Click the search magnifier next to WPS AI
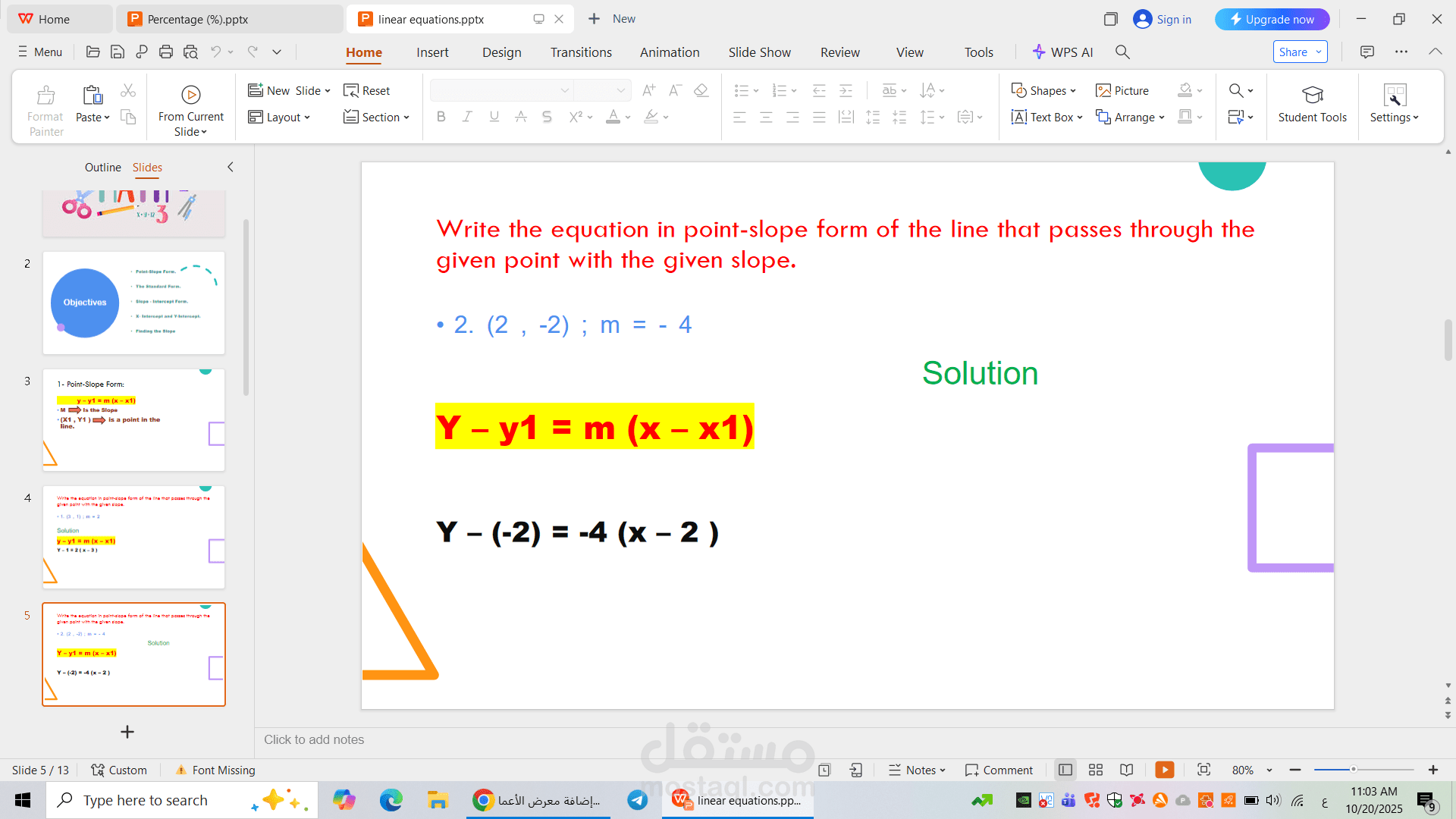Image resolution: width=1456 pixels, height=819 pixels. (1122, 52)
